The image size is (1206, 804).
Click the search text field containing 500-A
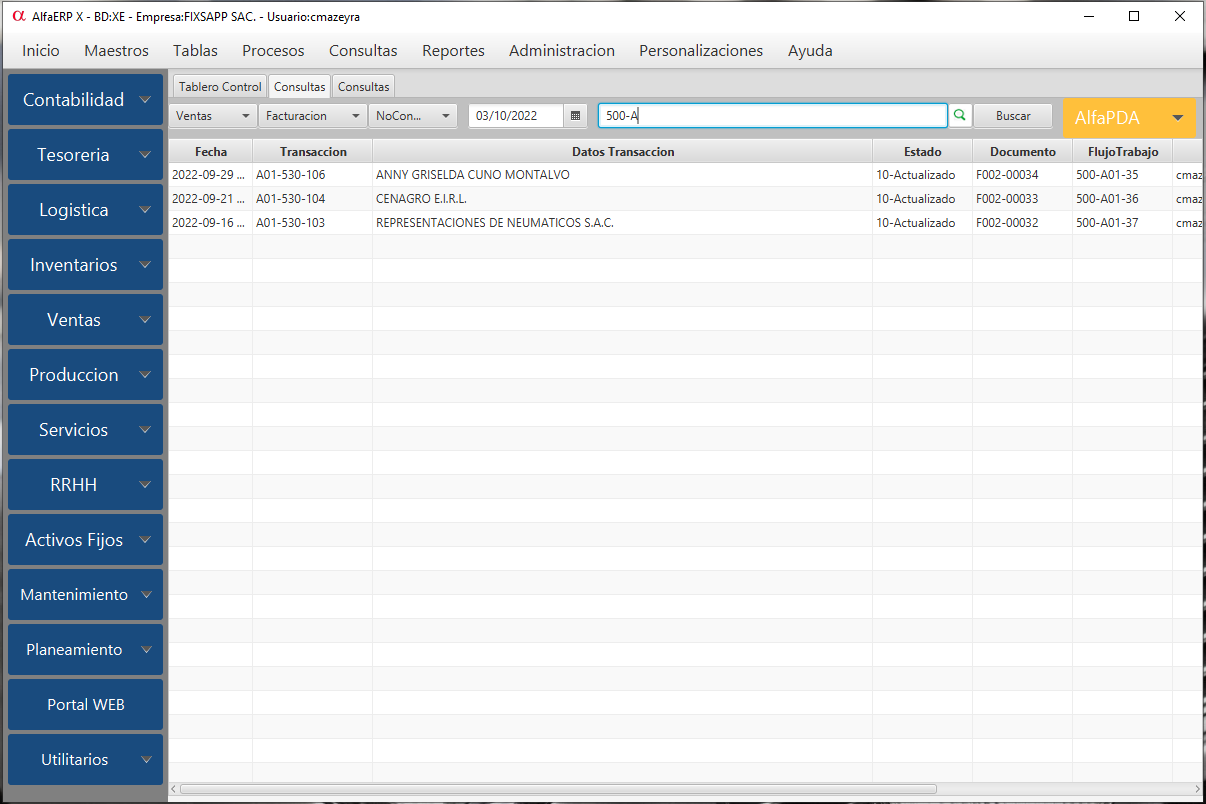pyautogui.click(x=772, y=116)
